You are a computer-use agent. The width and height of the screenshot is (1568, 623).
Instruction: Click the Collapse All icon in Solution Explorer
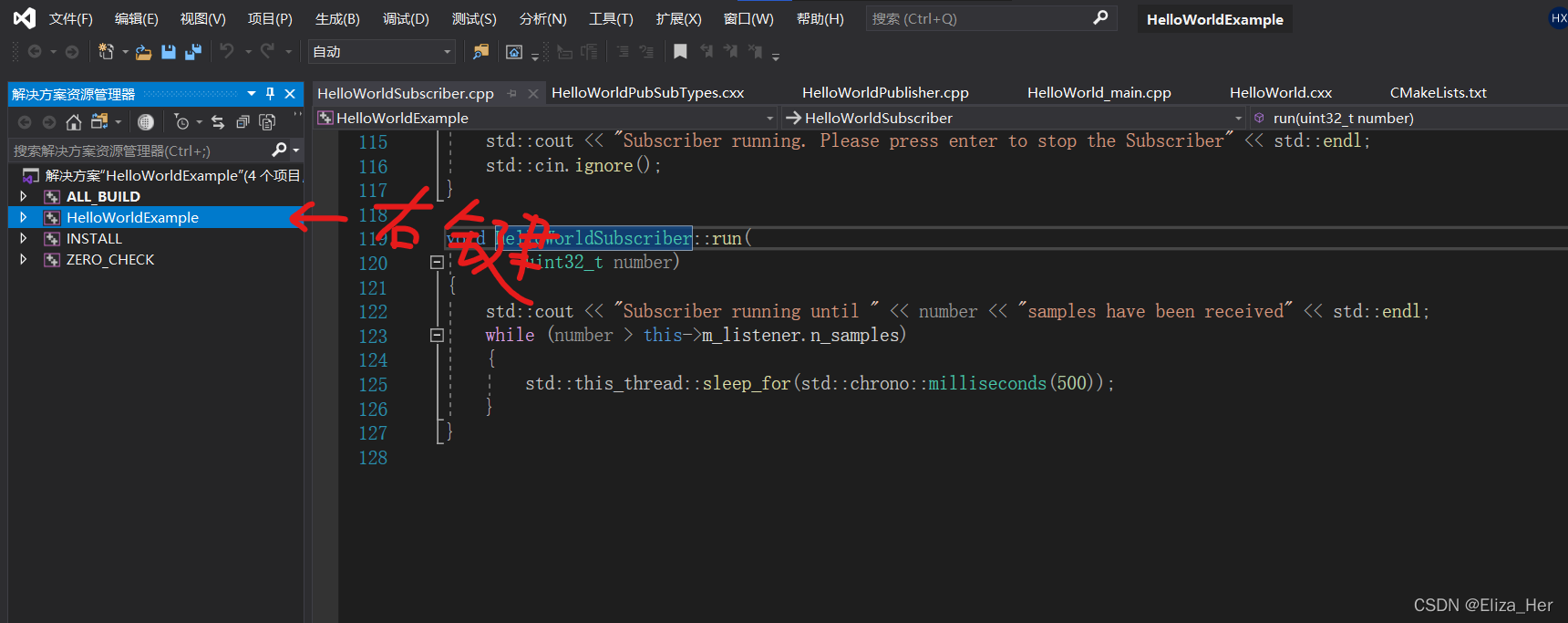tap(242, 122)
